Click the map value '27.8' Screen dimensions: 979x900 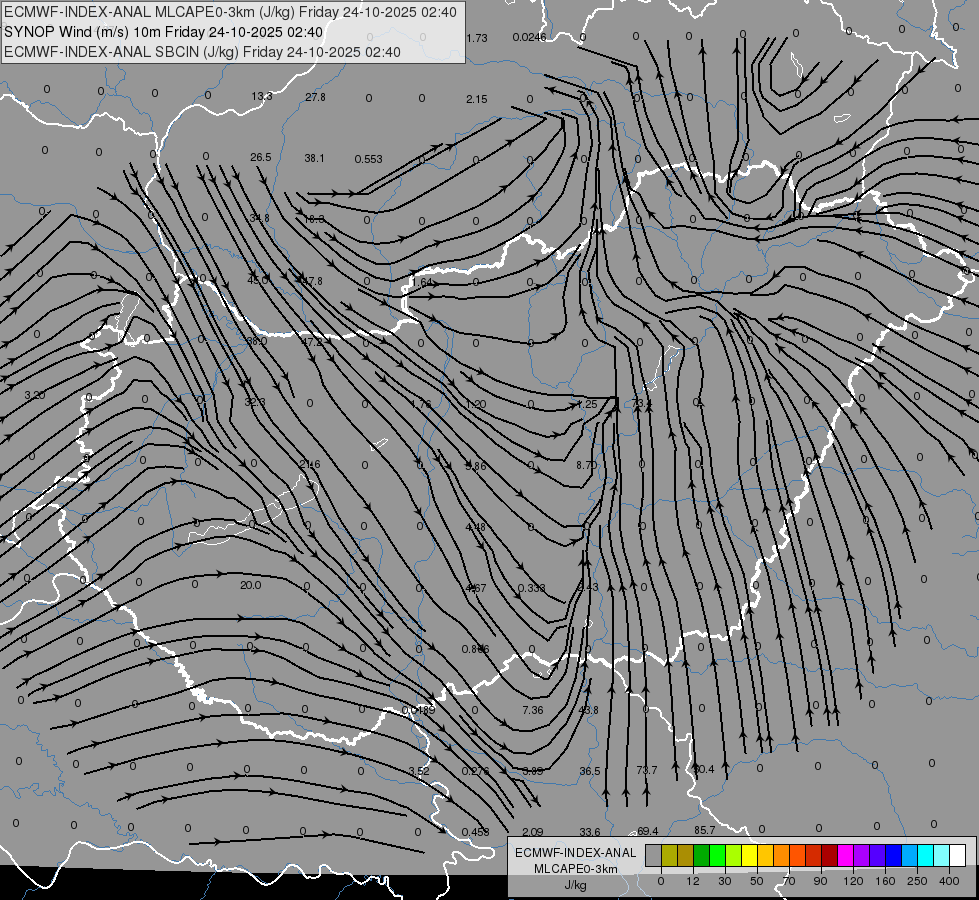coord(315,97)
